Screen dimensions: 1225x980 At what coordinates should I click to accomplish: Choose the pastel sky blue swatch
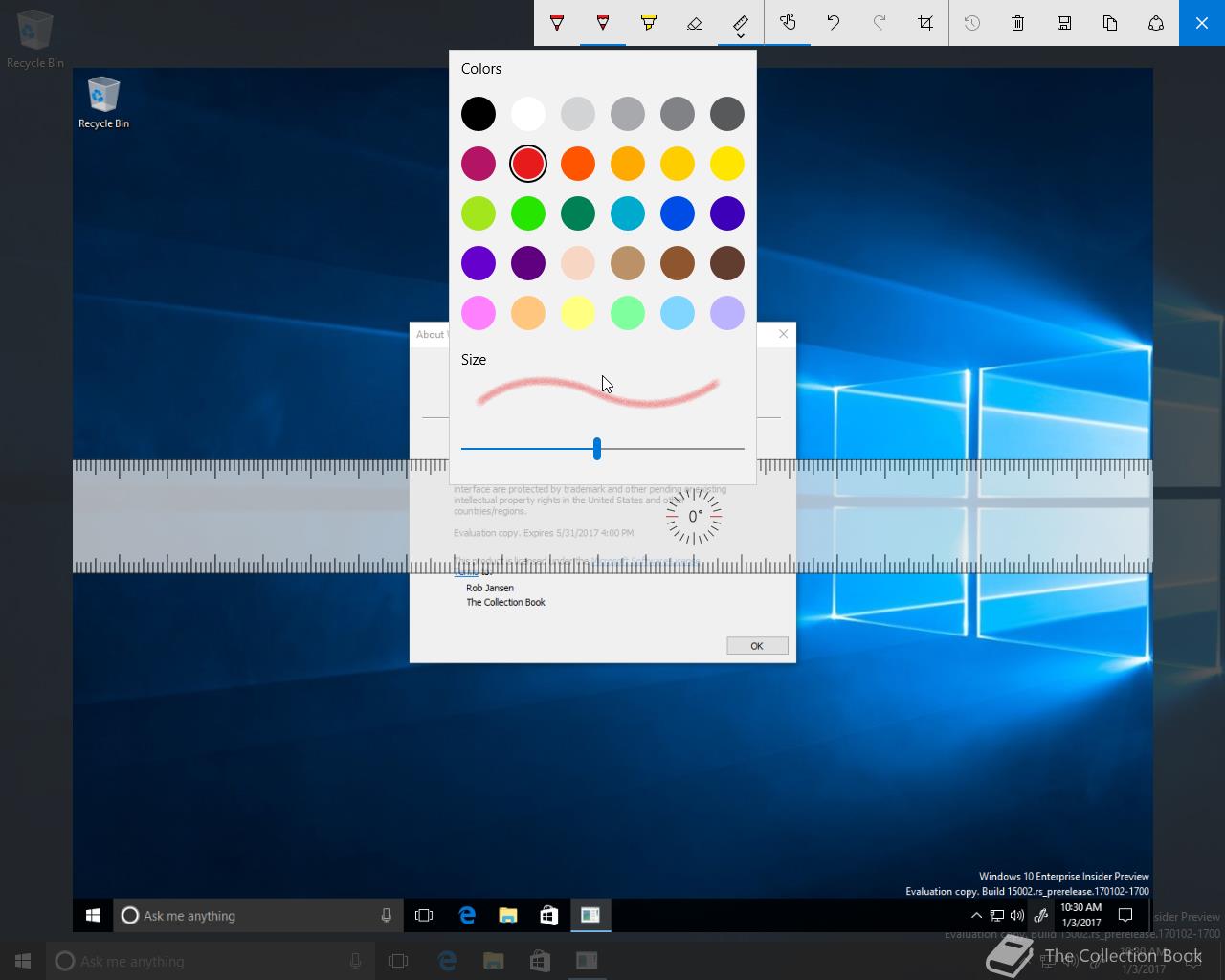point(678,313)
